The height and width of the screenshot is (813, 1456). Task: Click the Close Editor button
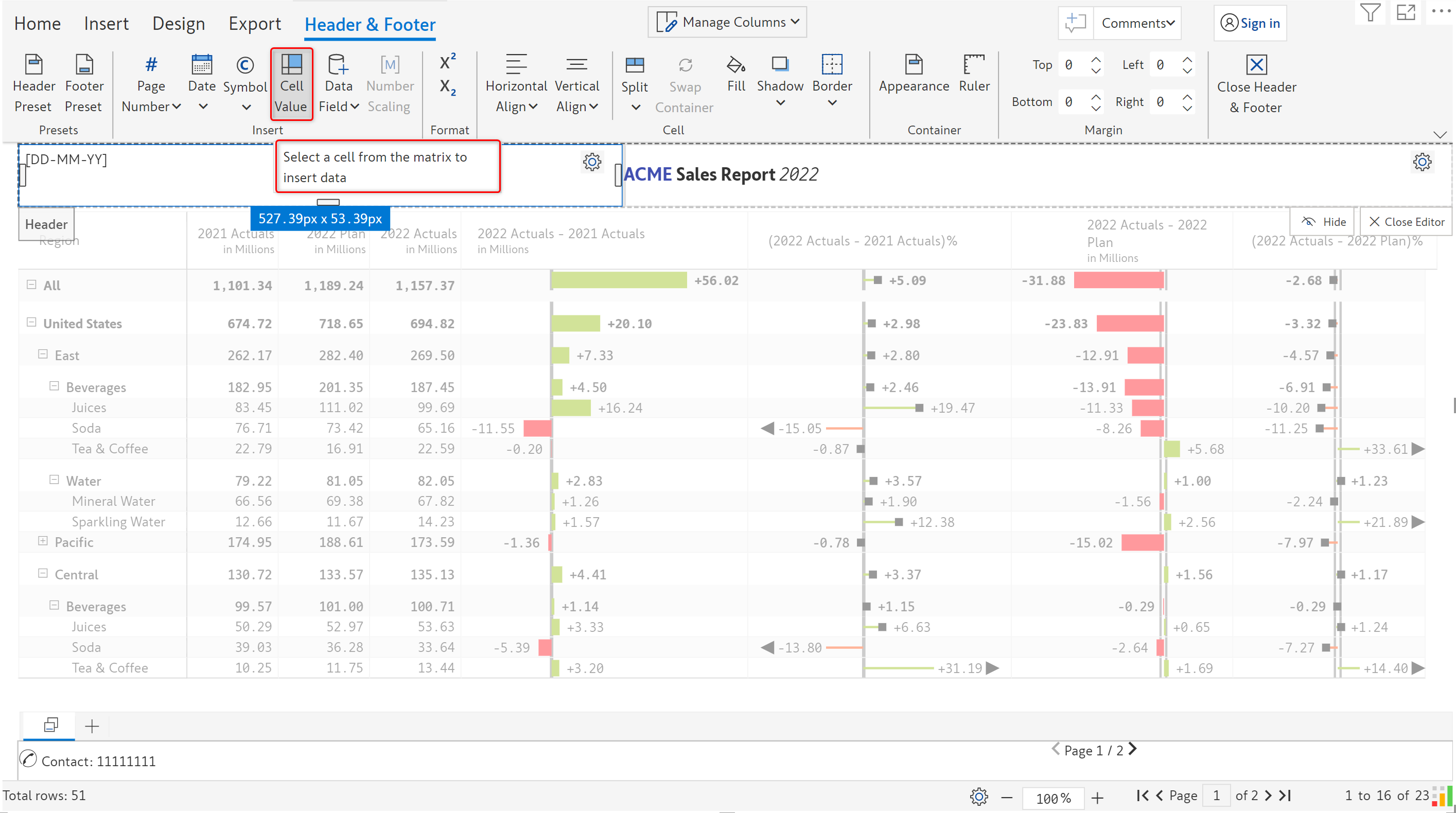[1406, 221]
